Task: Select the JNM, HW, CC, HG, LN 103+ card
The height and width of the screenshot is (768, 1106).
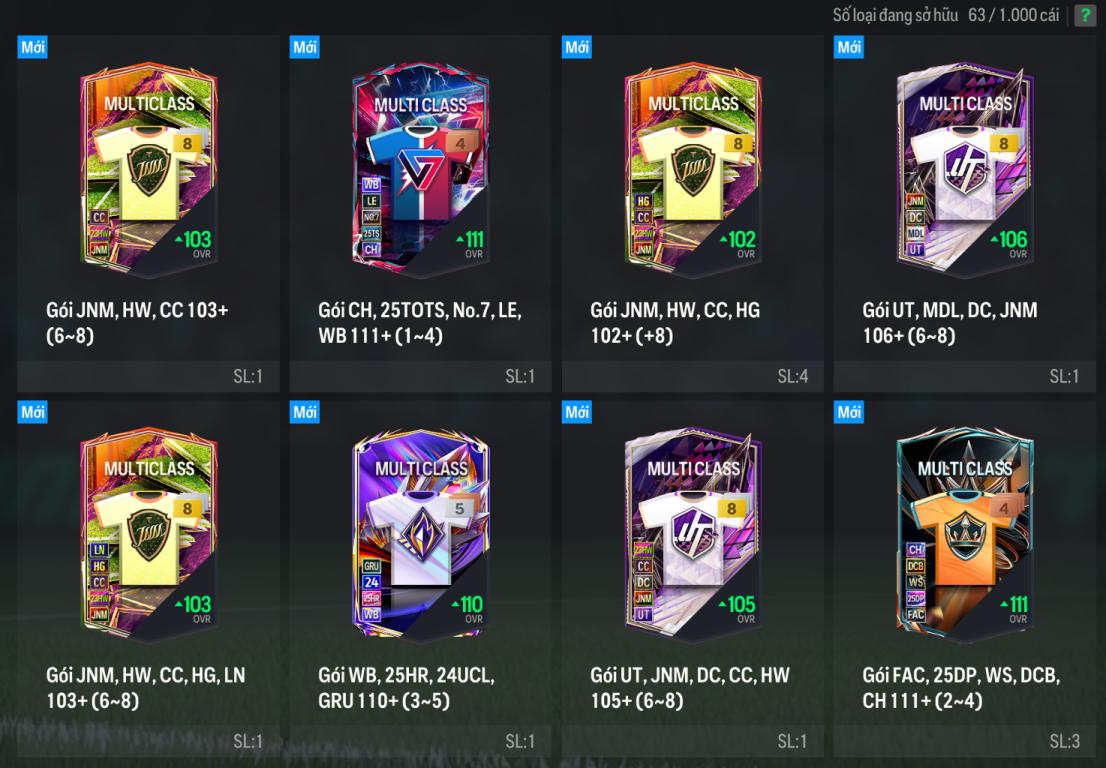Action: [148, 578]
